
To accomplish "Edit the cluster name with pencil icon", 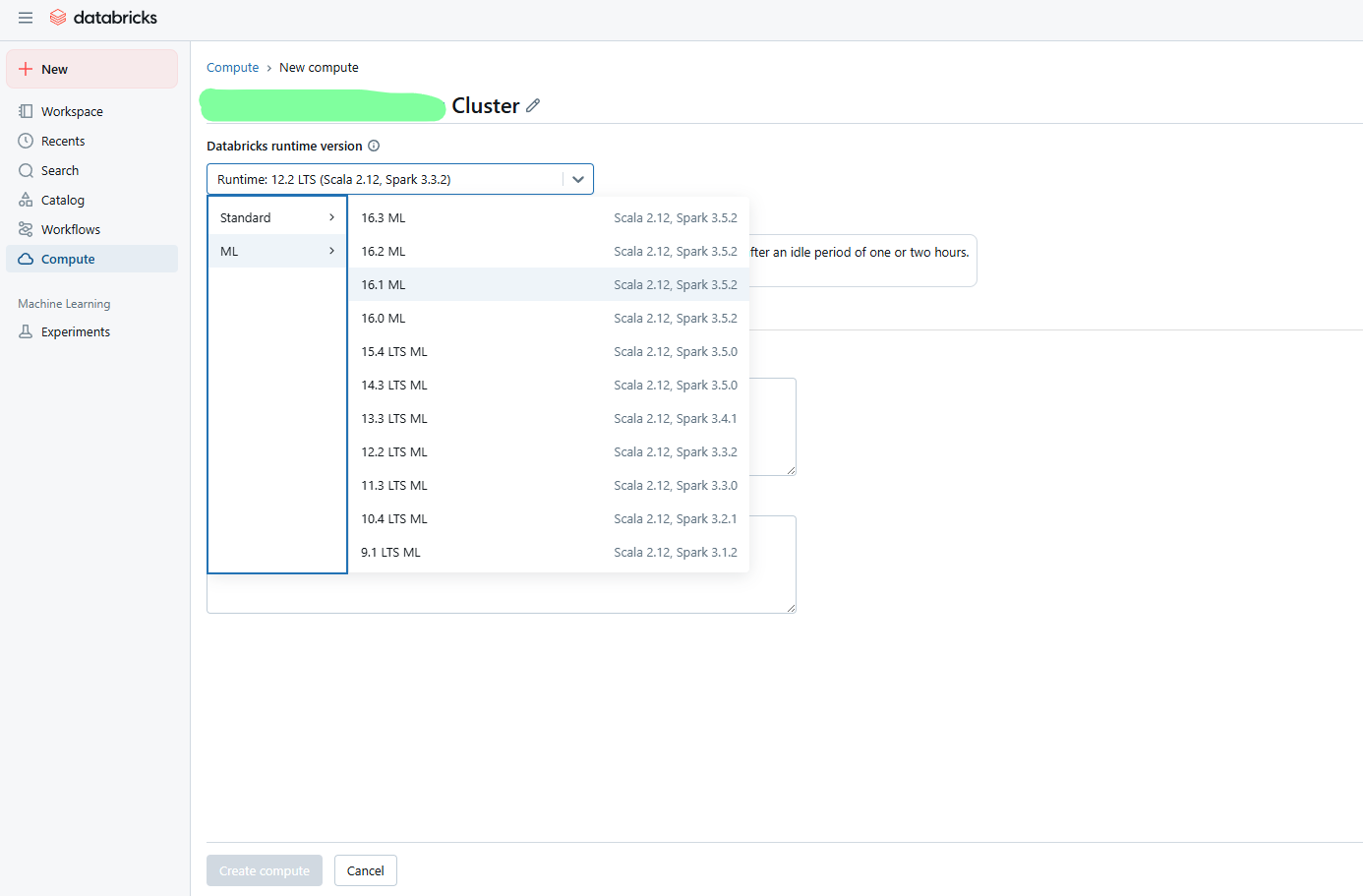I will [x=533, y=105].
